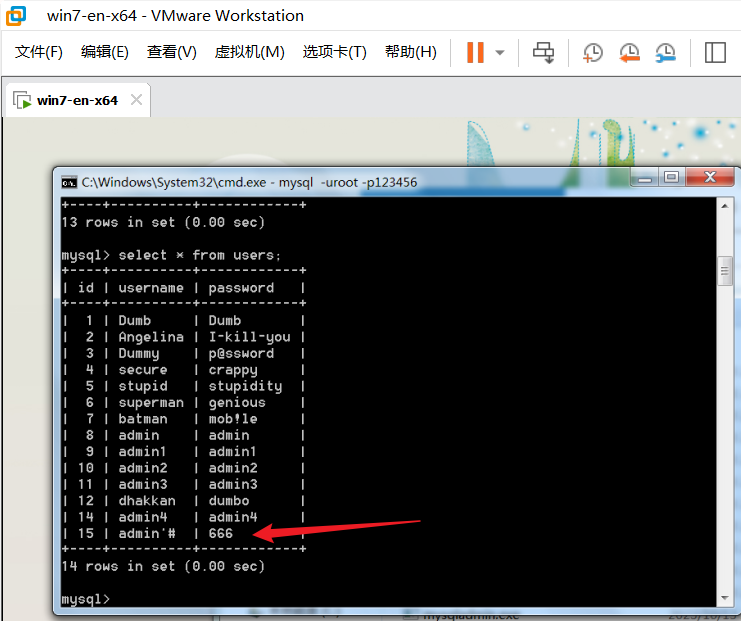Pause the virtual machine with the orange button

point(475,52)
